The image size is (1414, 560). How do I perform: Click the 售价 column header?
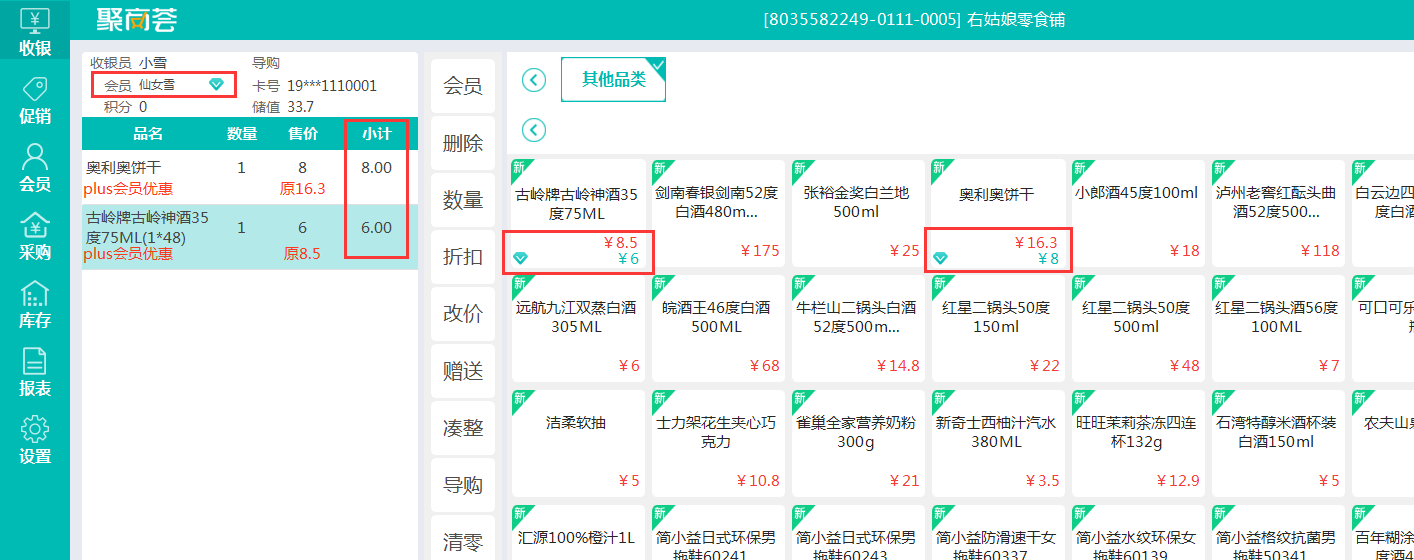pos(303,134)
